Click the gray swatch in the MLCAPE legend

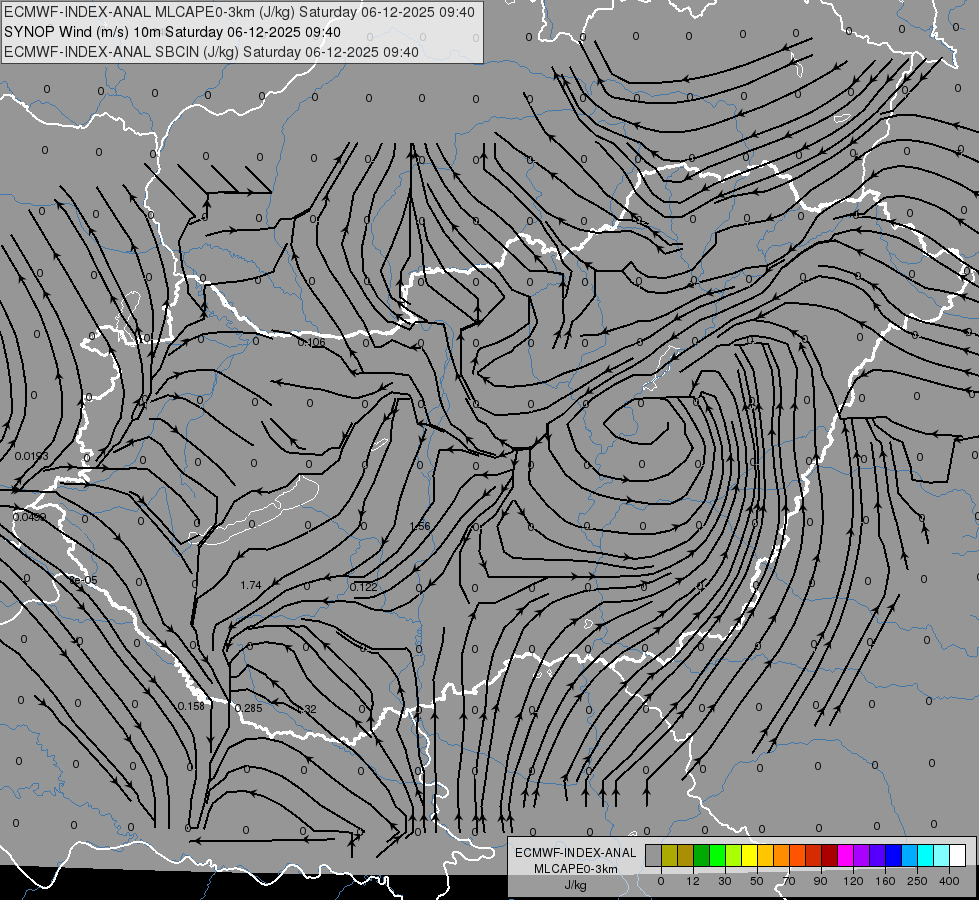click(x=654, y=856)
